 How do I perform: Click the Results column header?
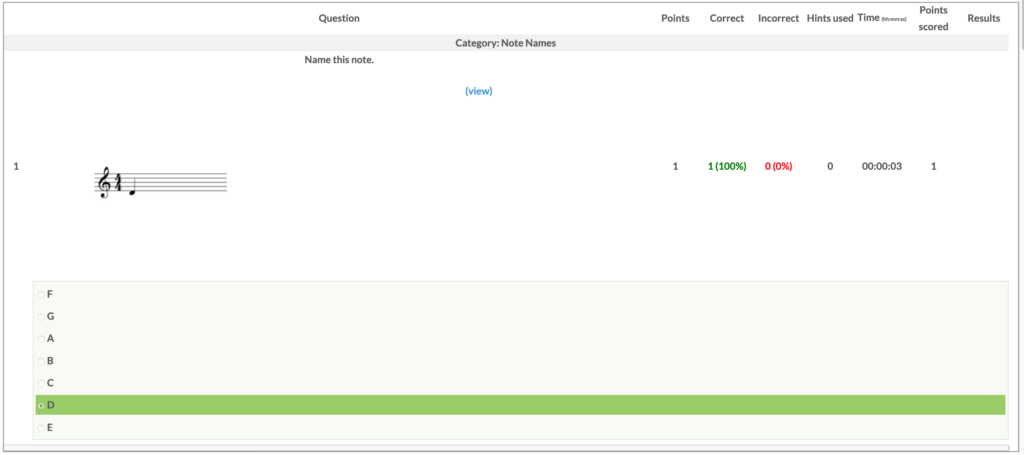coord(983,18)
